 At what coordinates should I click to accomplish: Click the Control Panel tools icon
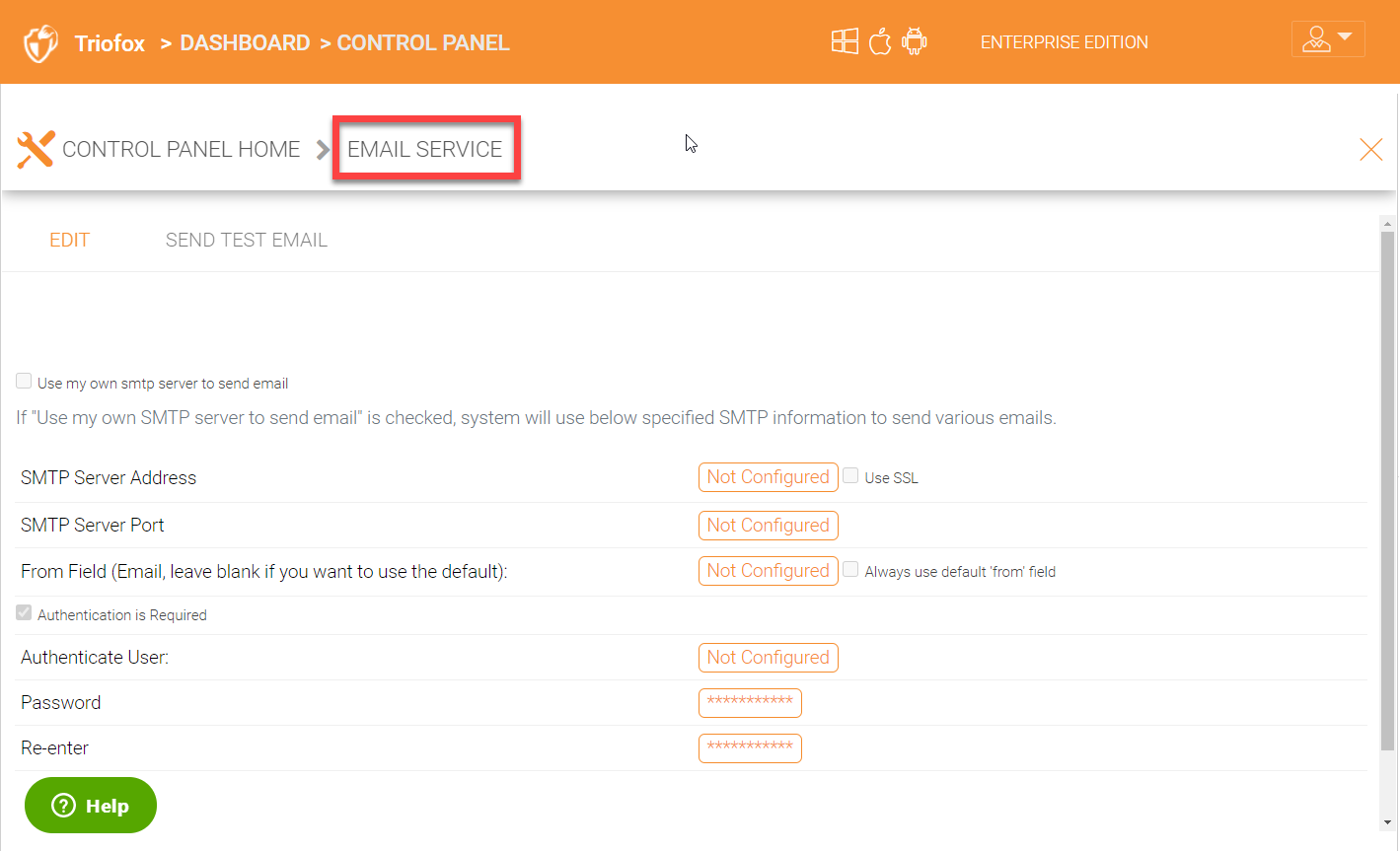click(x=36, y=150)
